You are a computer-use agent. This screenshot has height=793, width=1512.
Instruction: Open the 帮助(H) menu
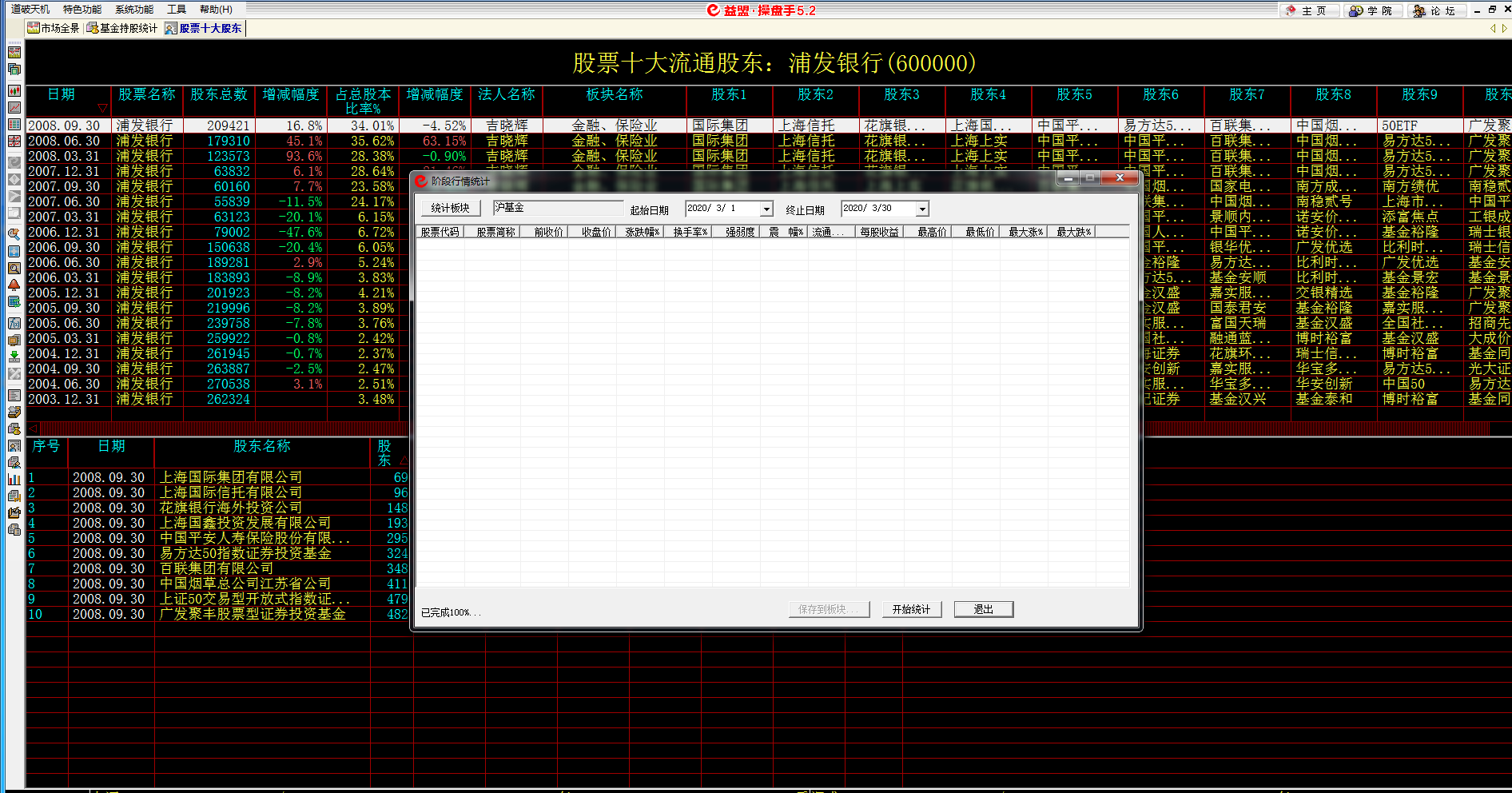216,10
